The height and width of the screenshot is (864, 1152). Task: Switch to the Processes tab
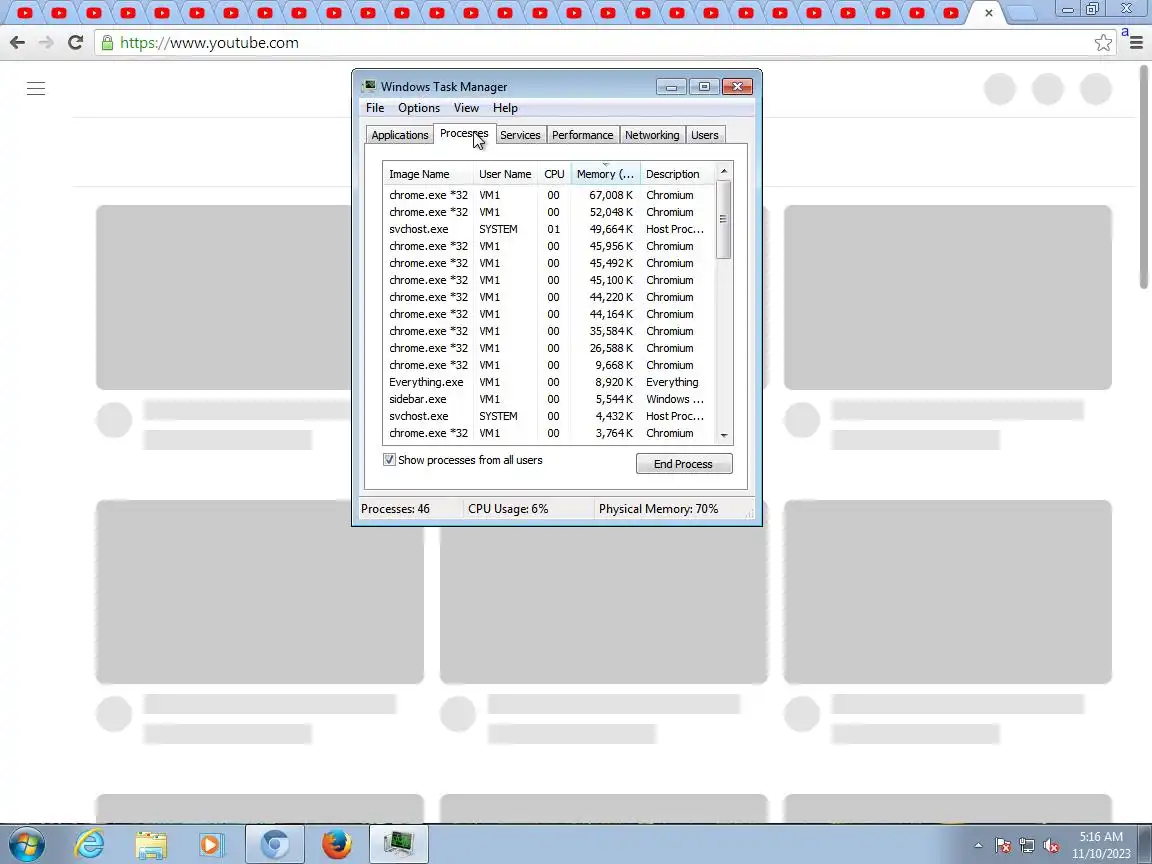tap(464, 134)
